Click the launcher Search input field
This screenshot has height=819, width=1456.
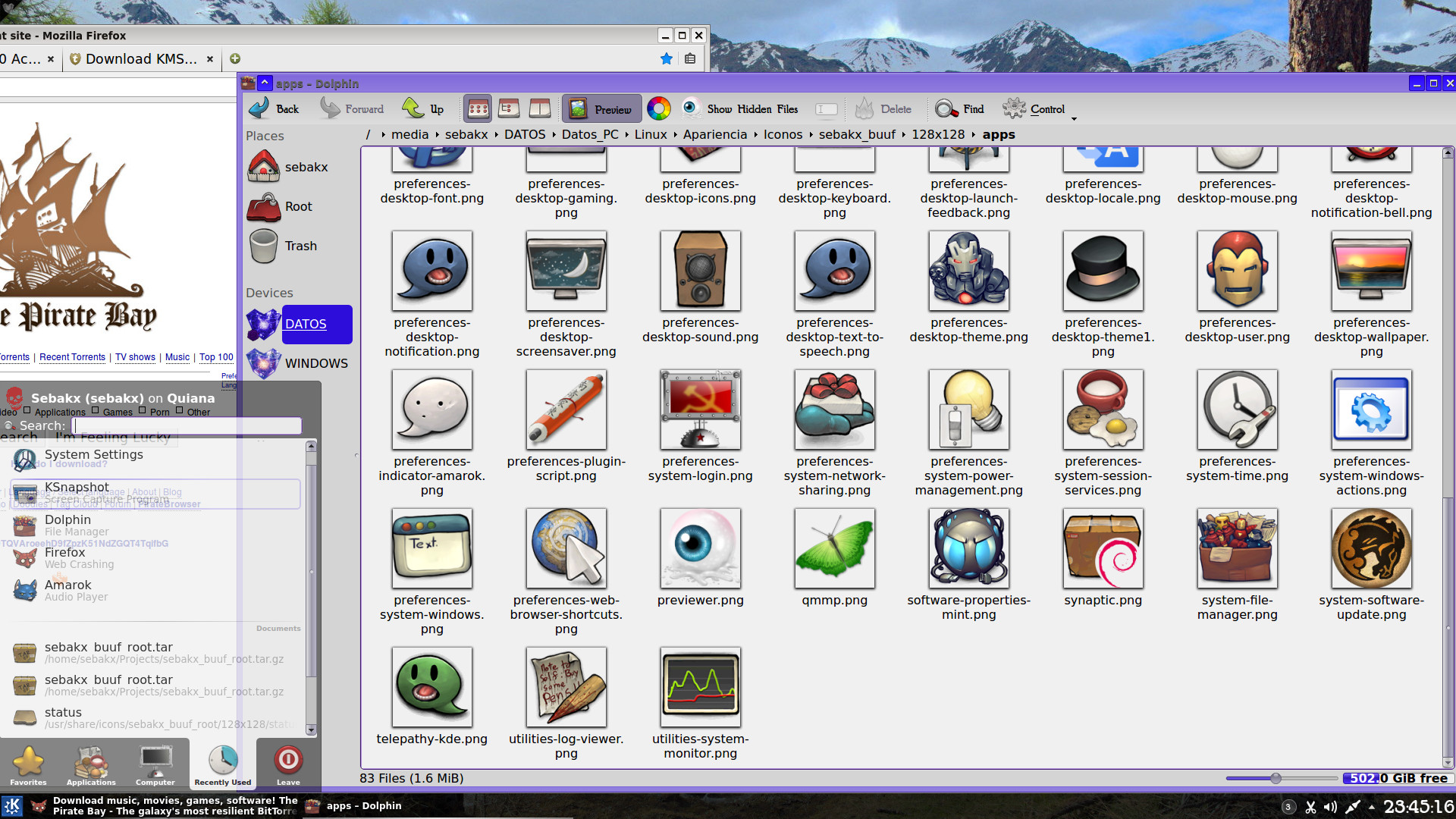[187, 426]
